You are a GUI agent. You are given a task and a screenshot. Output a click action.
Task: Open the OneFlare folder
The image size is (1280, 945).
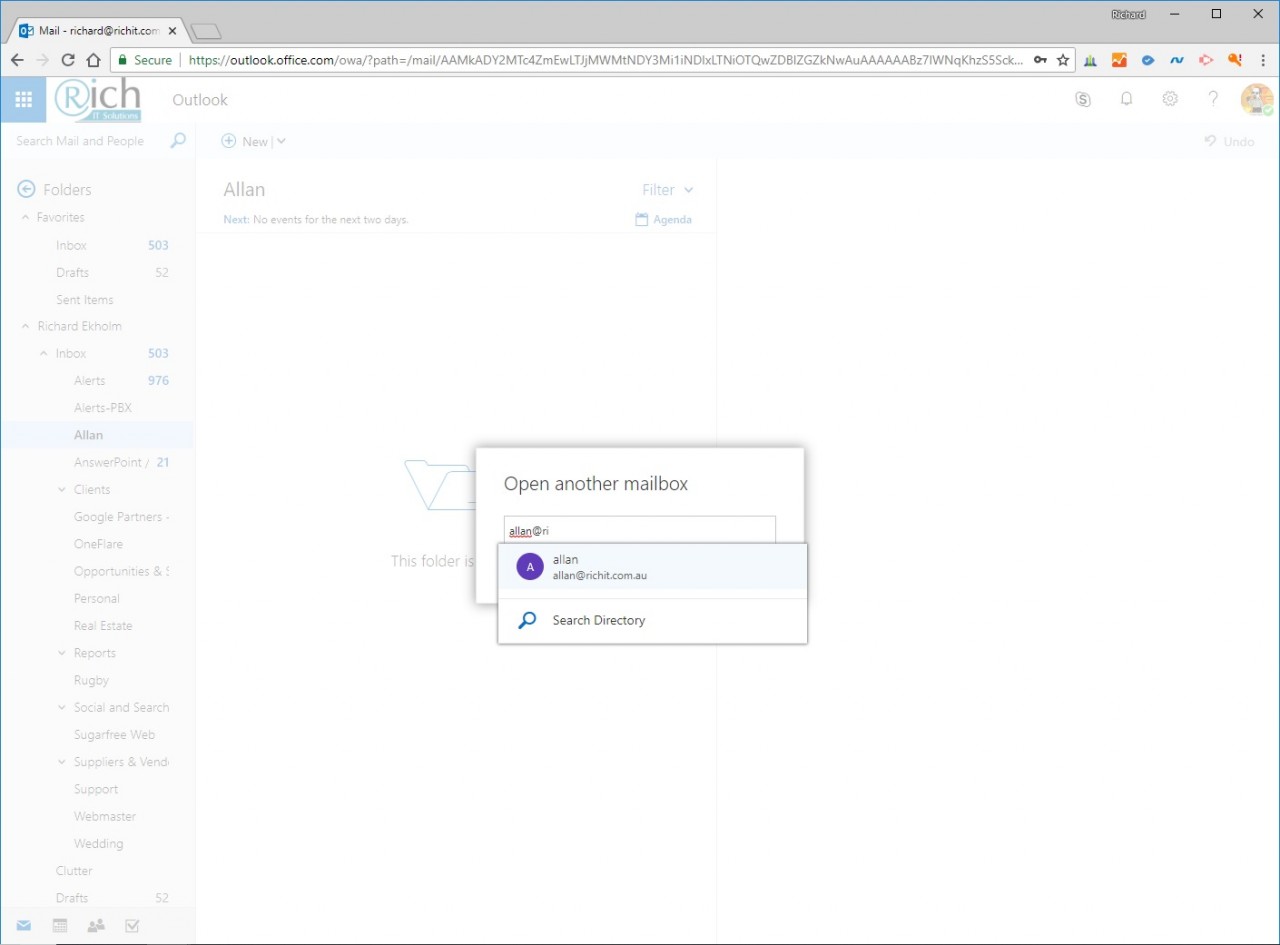click(x=97, y=544)
